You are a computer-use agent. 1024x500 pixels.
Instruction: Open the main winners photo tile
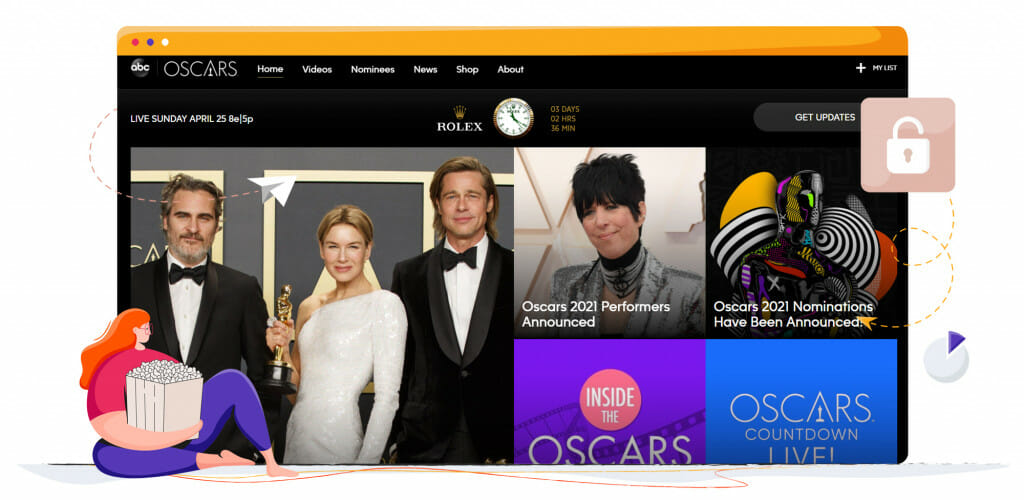[322, 305]
